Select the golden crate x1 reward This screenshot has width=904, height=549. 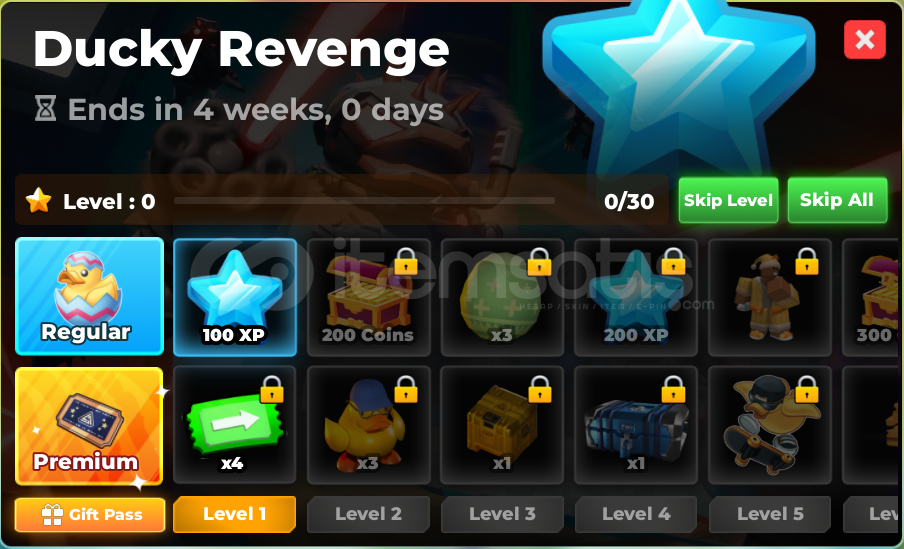[x=502, y=424]
